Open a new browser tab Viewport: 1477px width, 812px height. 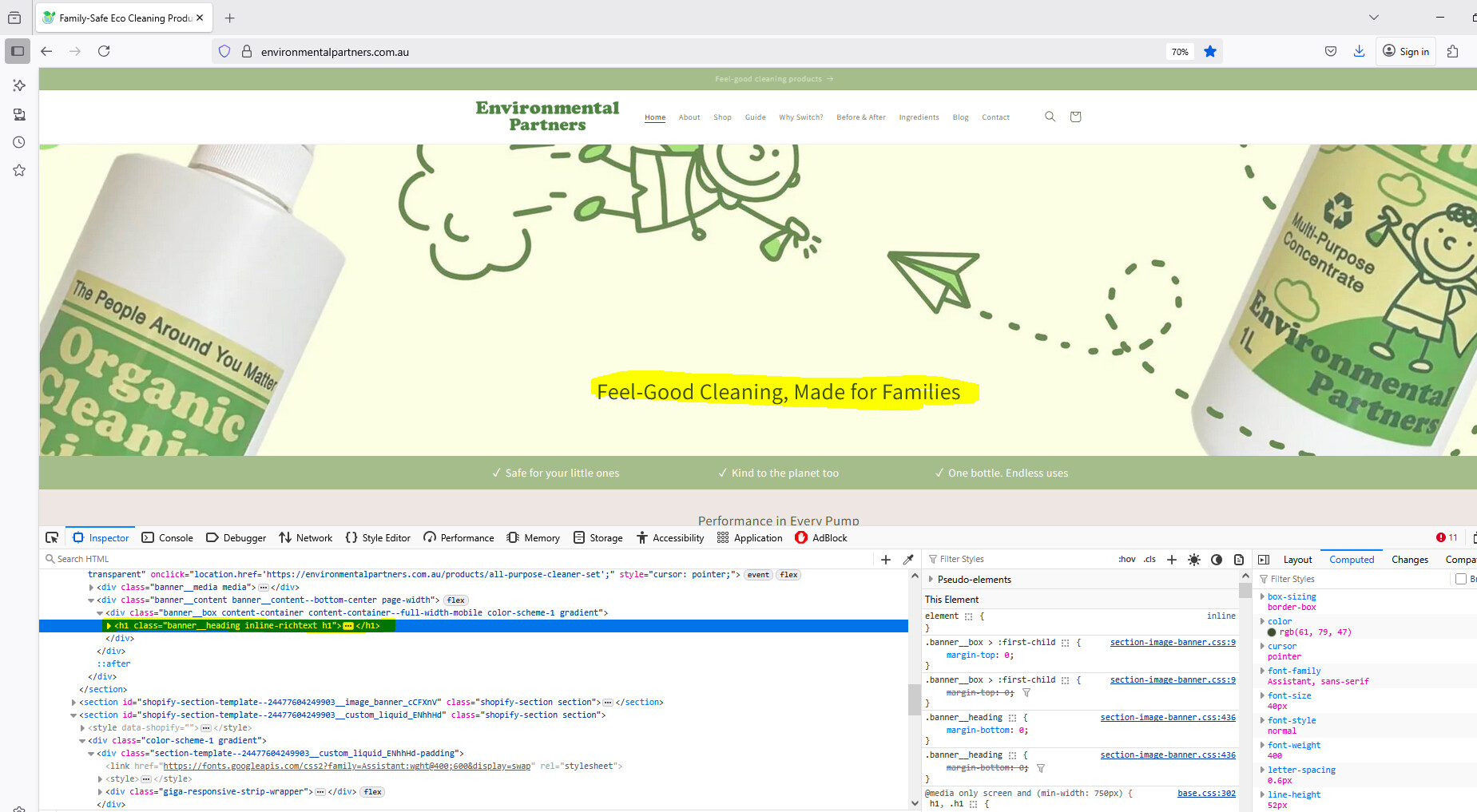click(x=230, y=18)
